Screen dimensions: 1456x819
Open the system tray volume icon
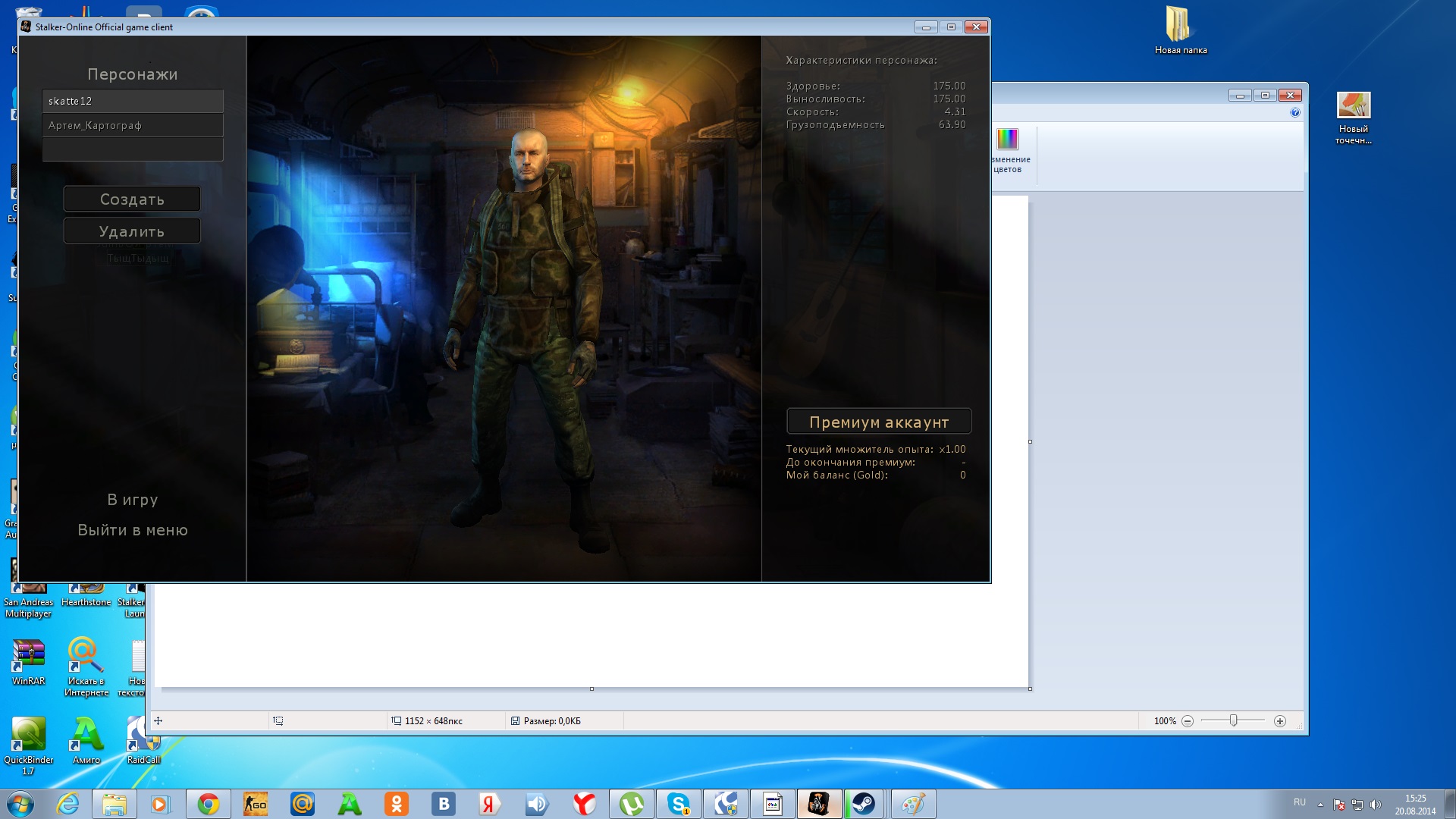[x=1376, y=805]
